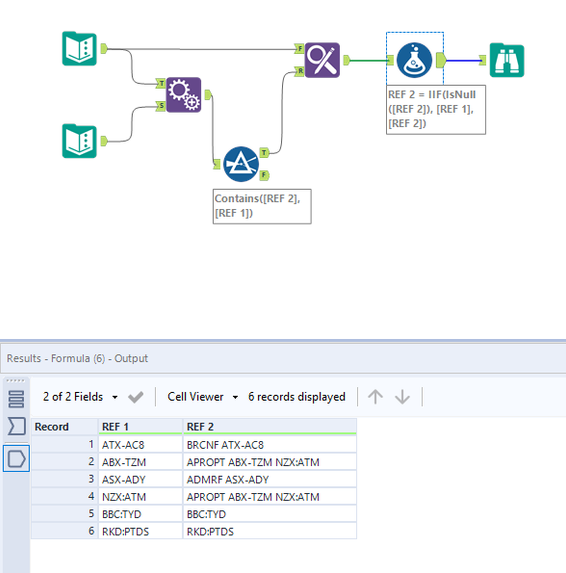Image resolution: width=566 pixels, height=573 pixels.
Task: Click the Browse tool input anchor
Action: coord(483,60)
